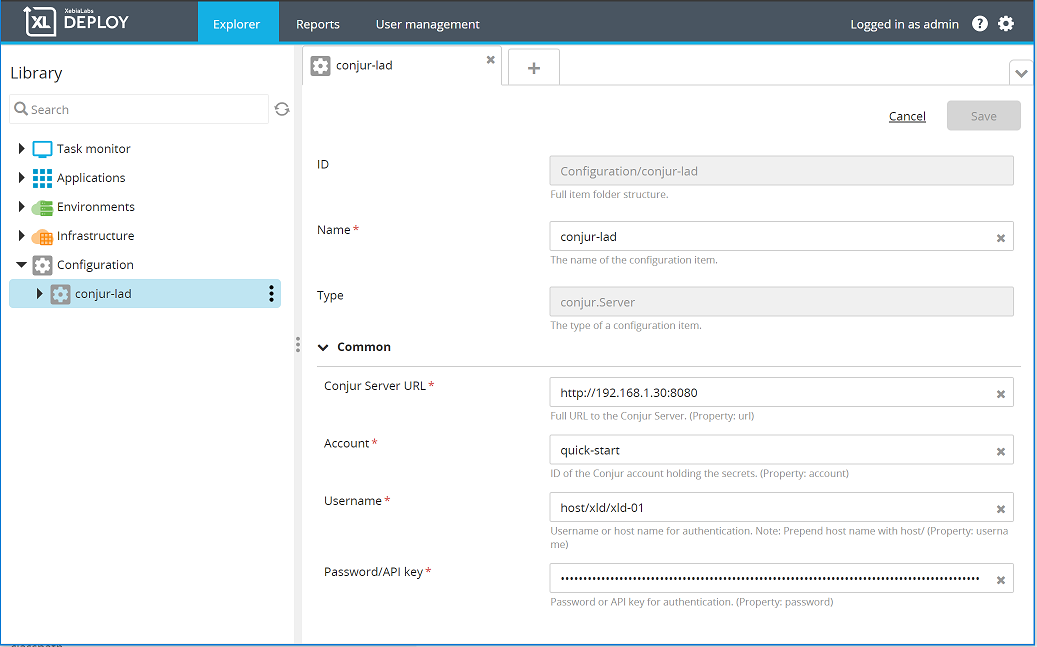Open the settings gear in header
The height and width of the screenshot is (647, 1037).
pyautogui.click(x=1006, y=24)
